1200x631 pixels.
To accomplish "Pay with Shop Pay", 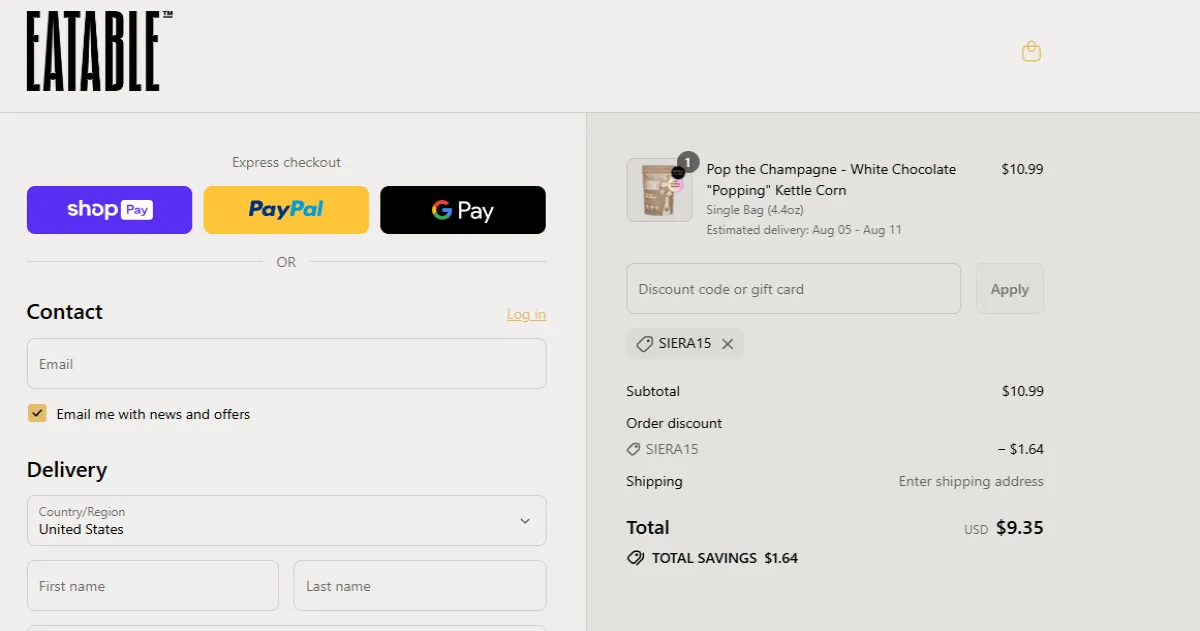I will click(109, 210).
